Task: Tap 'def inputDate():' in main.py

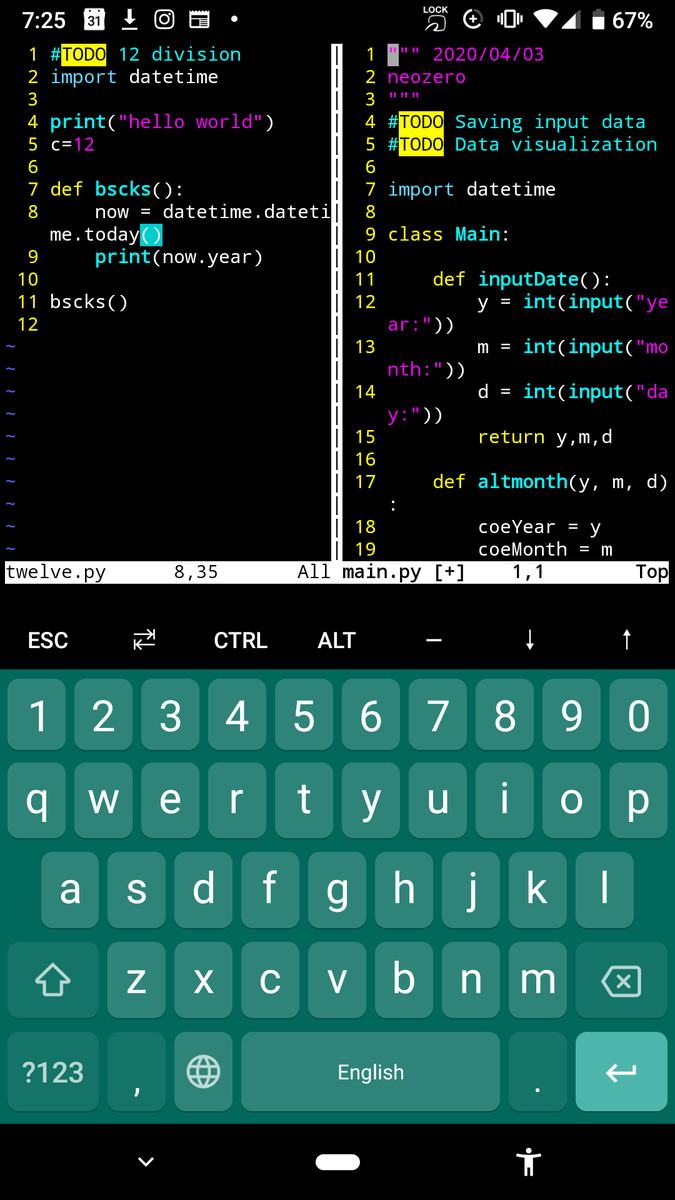Action: pos(522,279)
